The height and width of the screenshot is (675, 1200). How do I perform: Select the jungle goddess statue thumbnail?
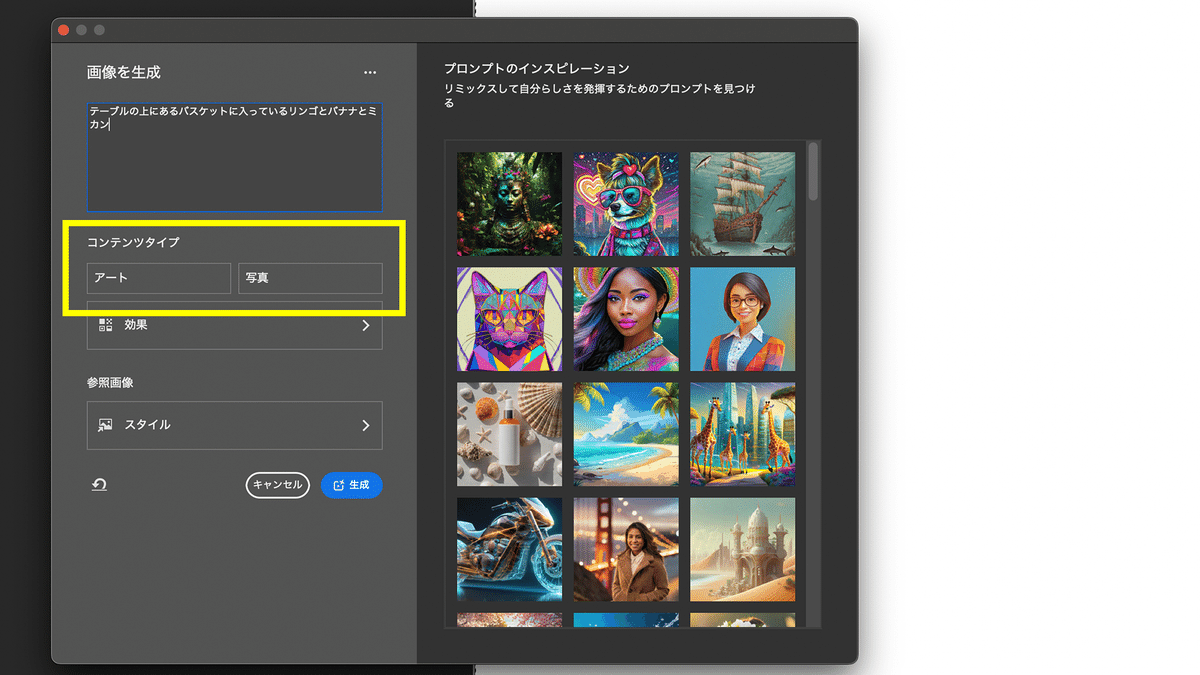509,204
